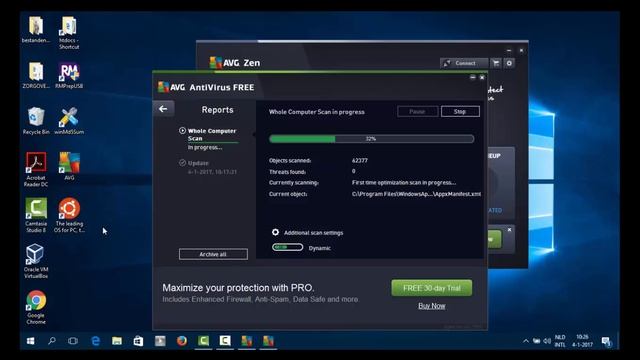Open the Recycle Bin
The height and width of the screenshot is (360, 640).
tap(36, 121)
